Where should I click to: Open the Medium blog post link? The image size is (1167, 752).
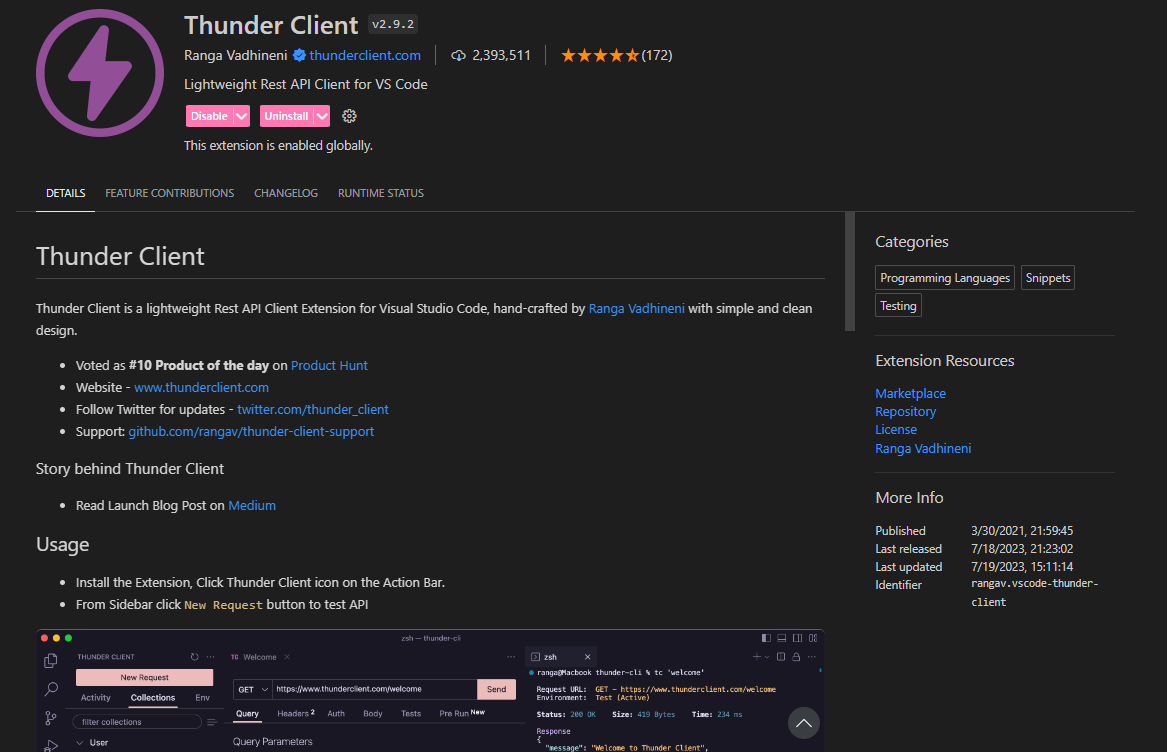[252, 506]
